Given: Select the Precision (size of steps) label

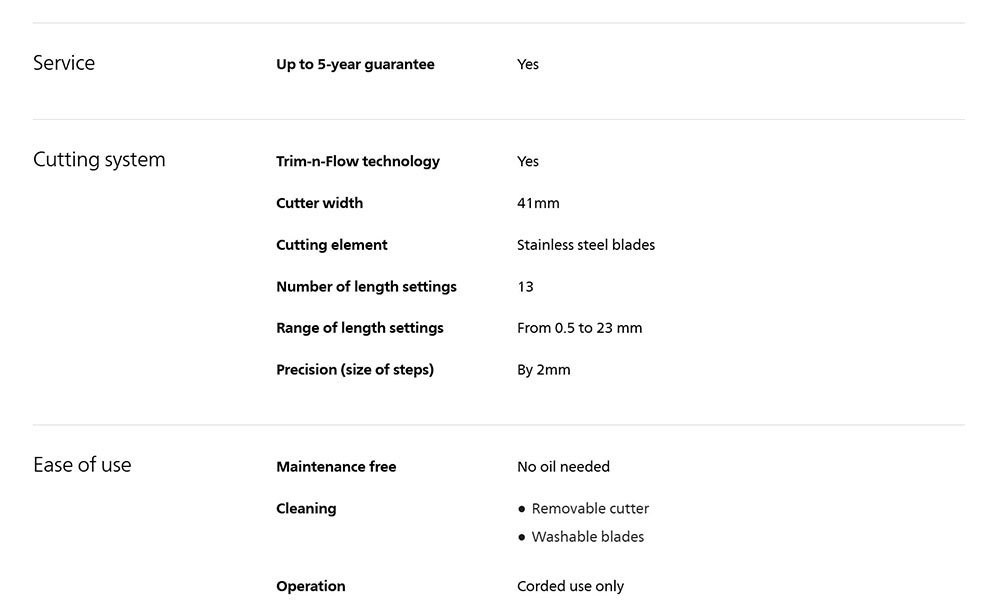Looking at the screenshot, I should (355, 370).
